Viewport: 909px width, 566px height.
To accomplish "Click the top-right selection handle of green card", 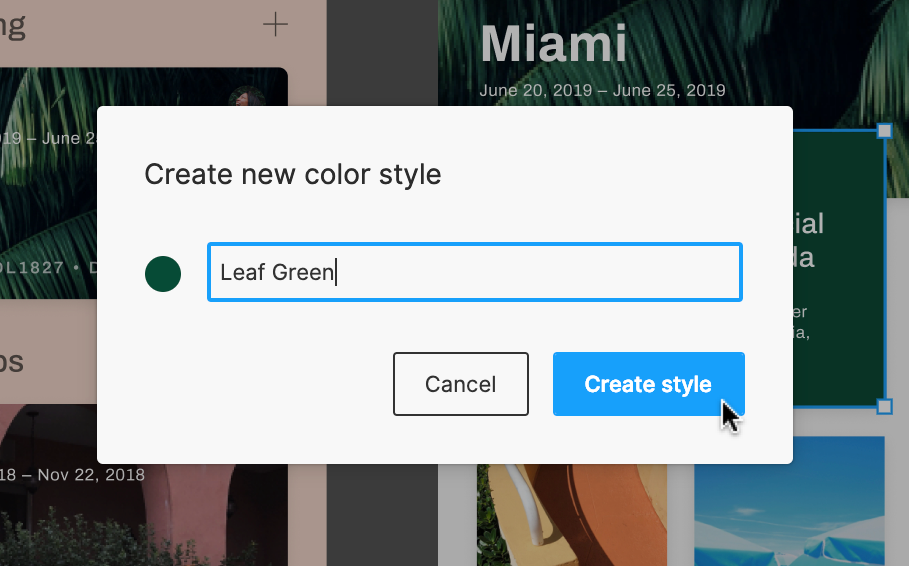I will click(884, 131).
